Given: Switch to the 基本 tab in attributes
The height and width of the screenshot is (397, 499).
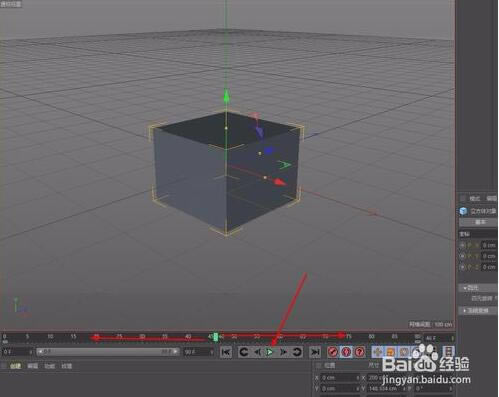Looking at the screenshot, I should (479, 222).
